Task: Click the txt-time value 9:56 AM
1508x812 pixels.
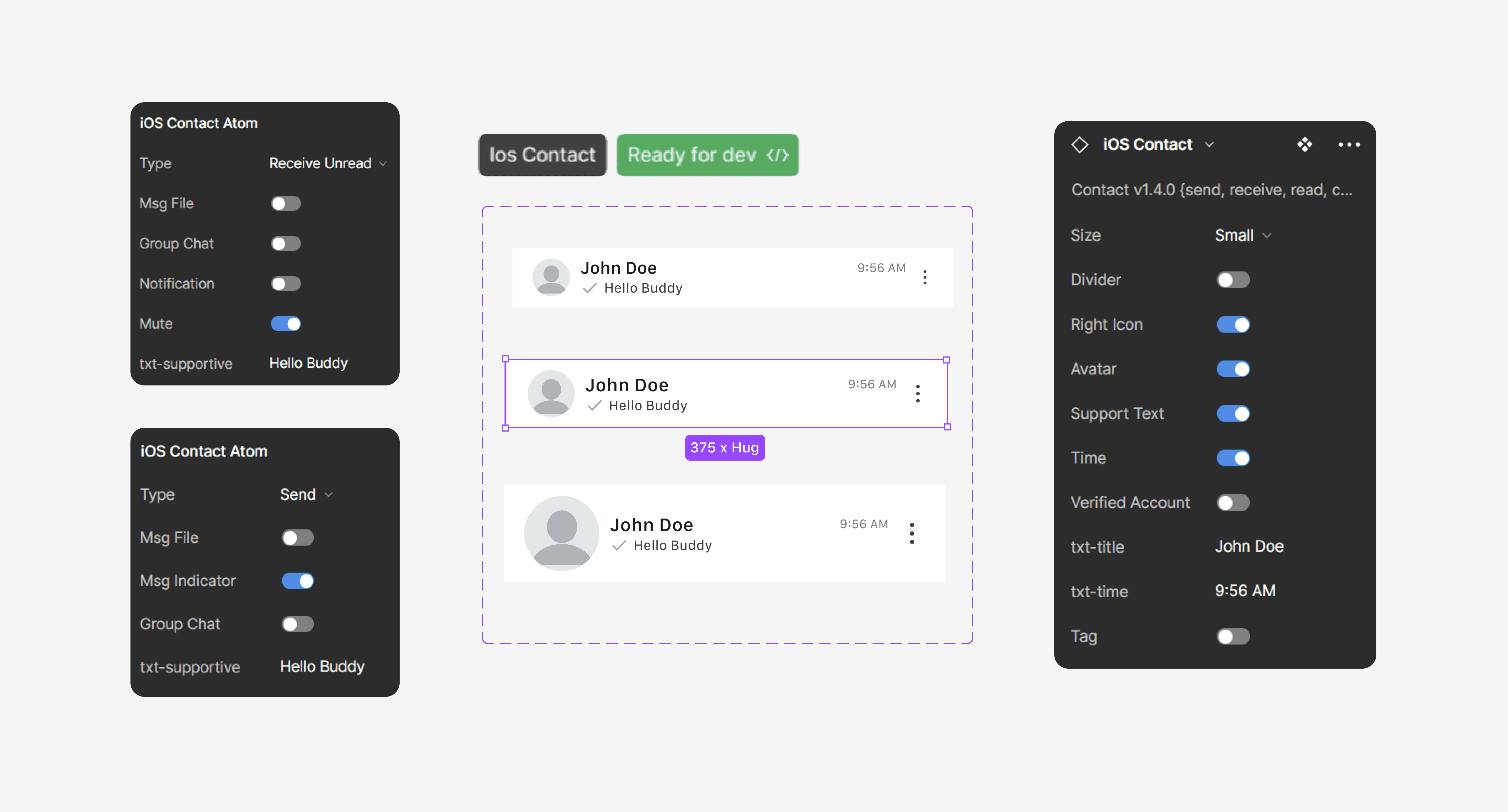Action: 1245,591
